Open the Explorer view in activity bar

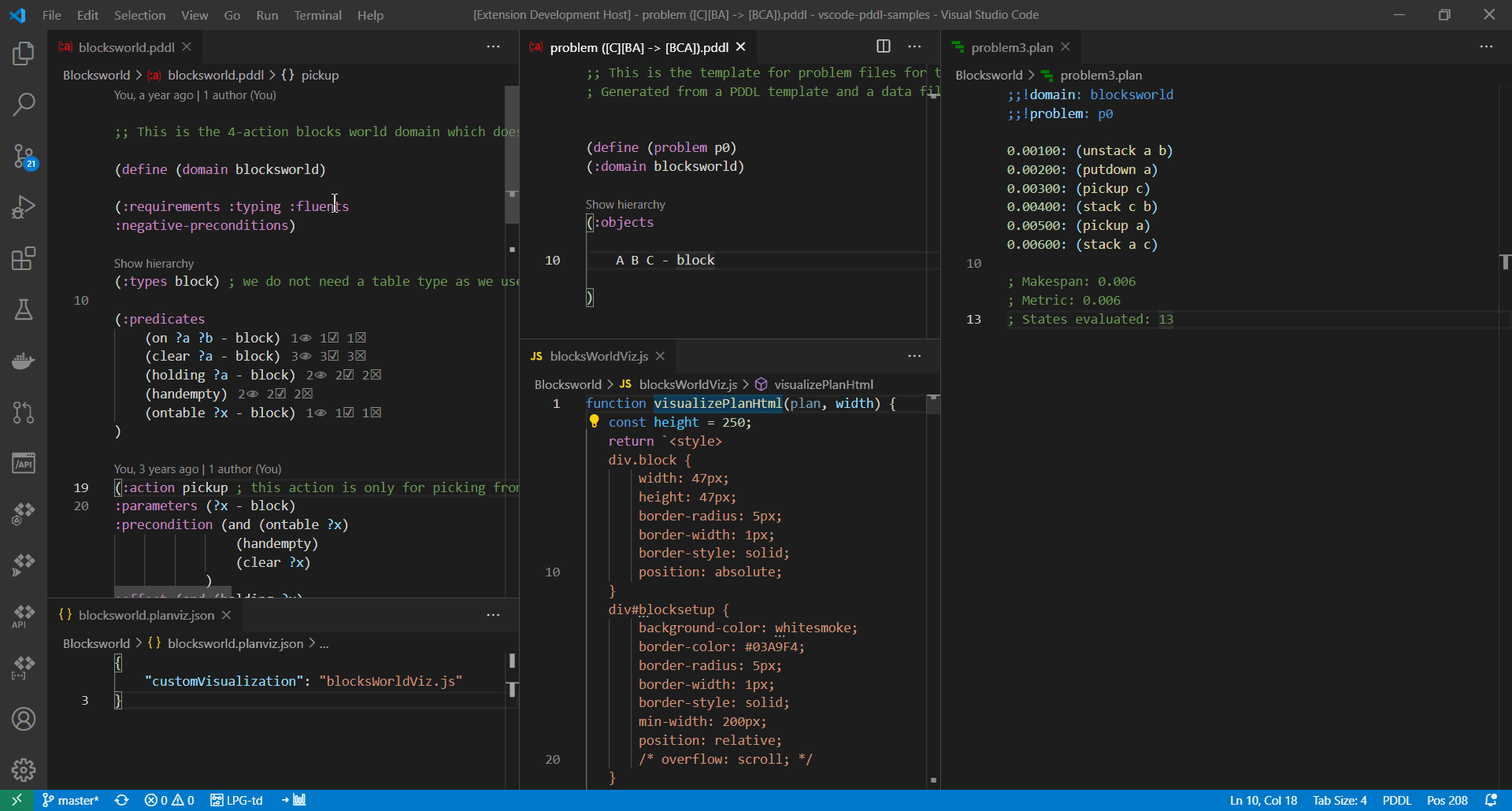24,54
